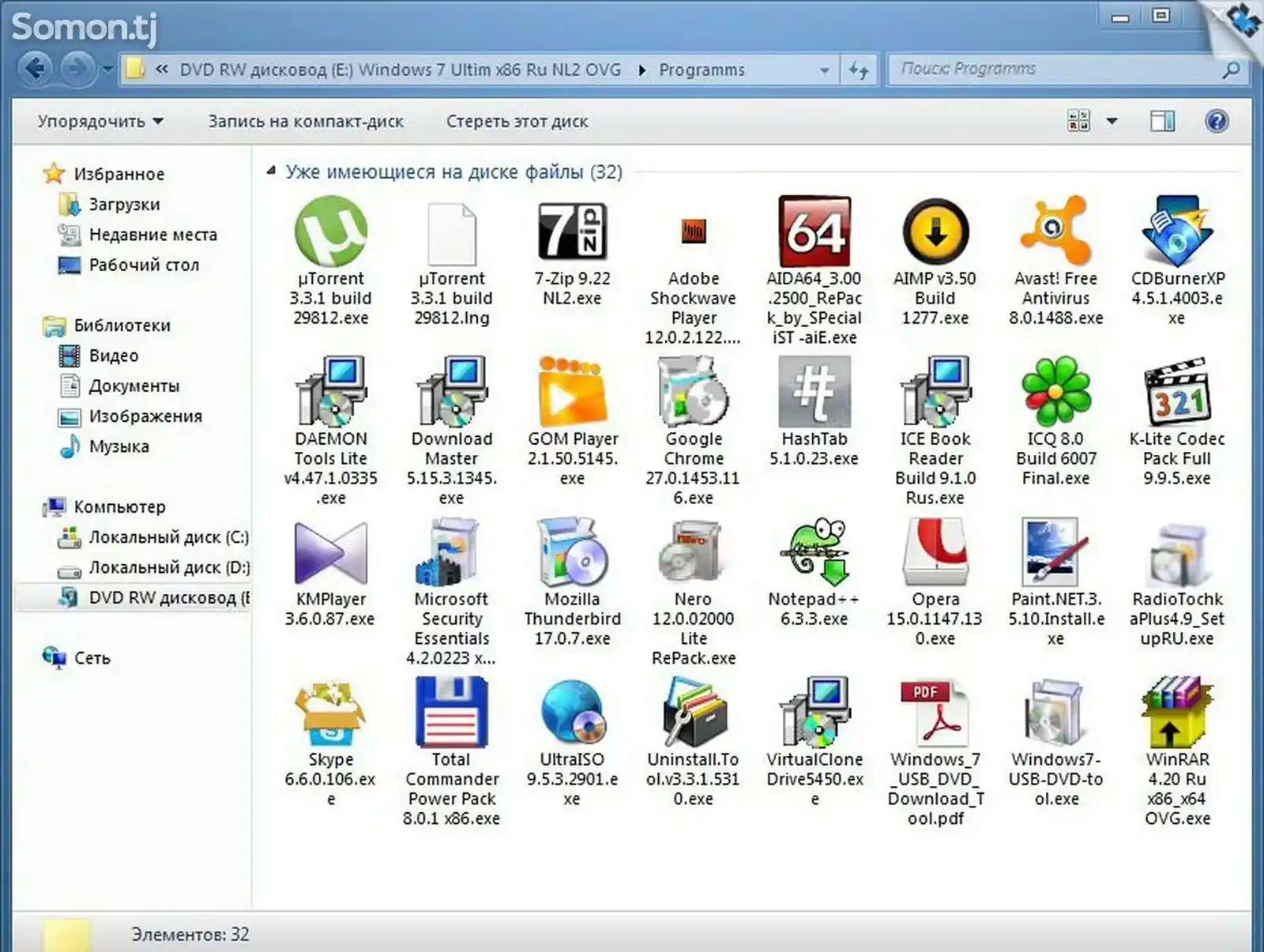Image resolution: width=1264 pixels, height=952 pixels.
Task: Click Запись на компакт-диск button
Action: click(306, 122)
